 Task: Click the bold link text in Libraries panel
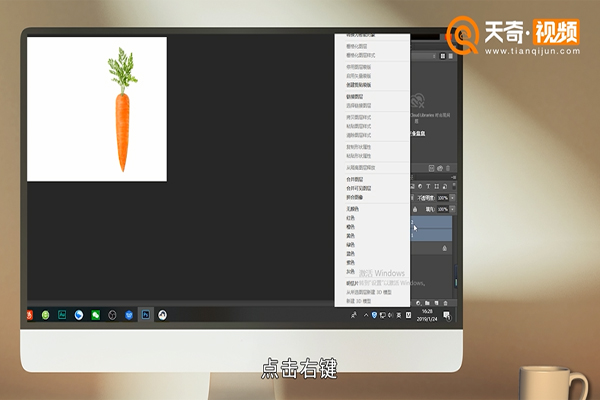pyautogui.click(x=418, y=134)
